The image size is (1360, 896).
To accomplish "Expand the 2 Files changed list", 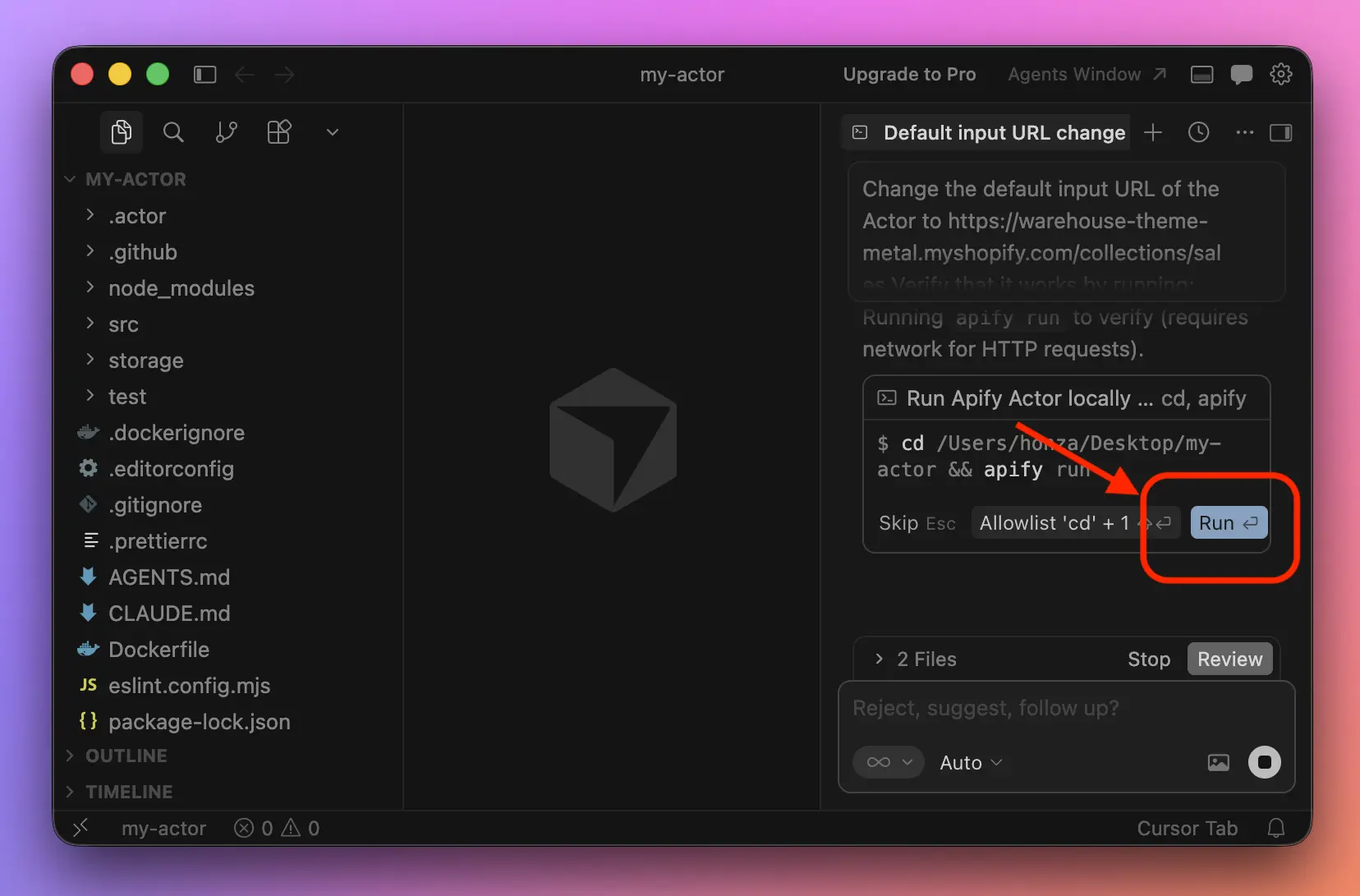I will (915, 659).
